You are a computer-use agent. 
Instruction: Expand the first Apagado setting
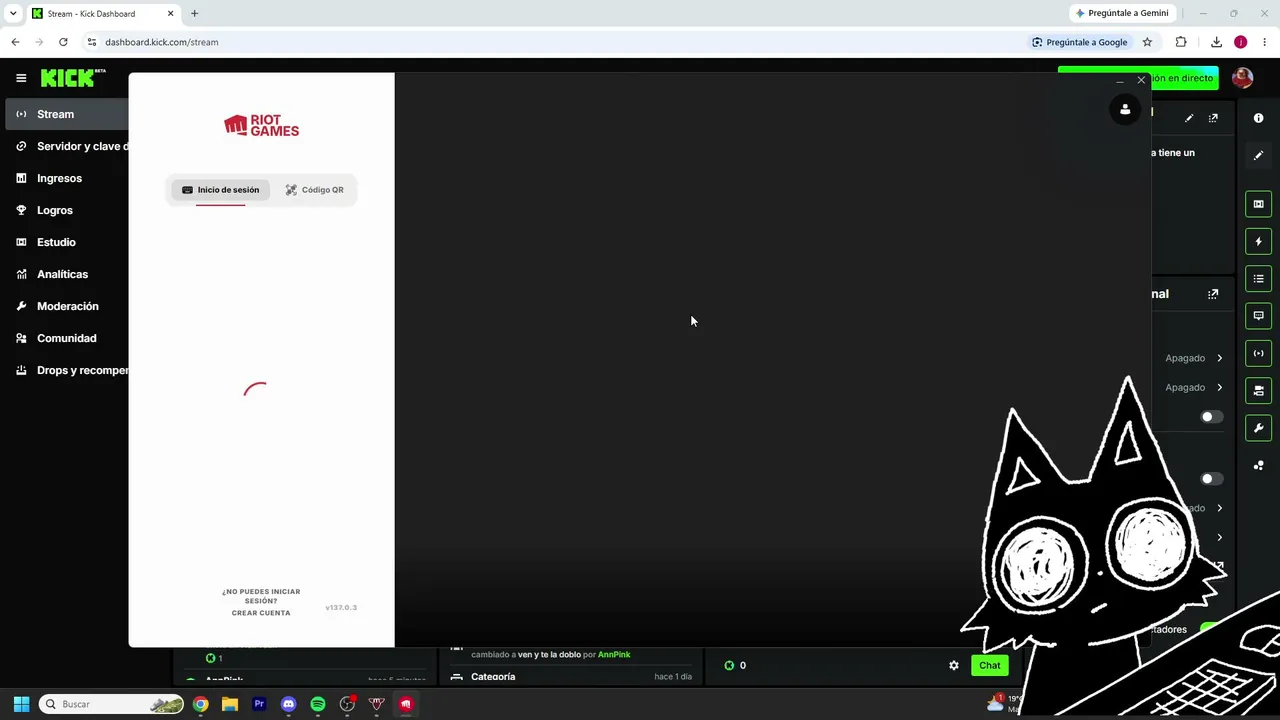[1193, 358]
